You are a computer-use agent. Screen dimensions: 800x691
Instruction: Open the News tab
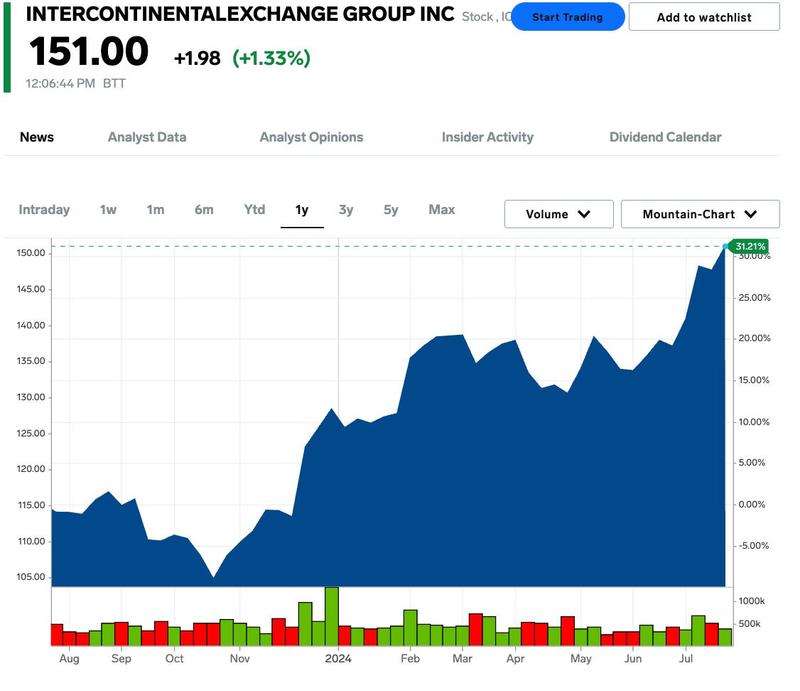click(37, 137)
